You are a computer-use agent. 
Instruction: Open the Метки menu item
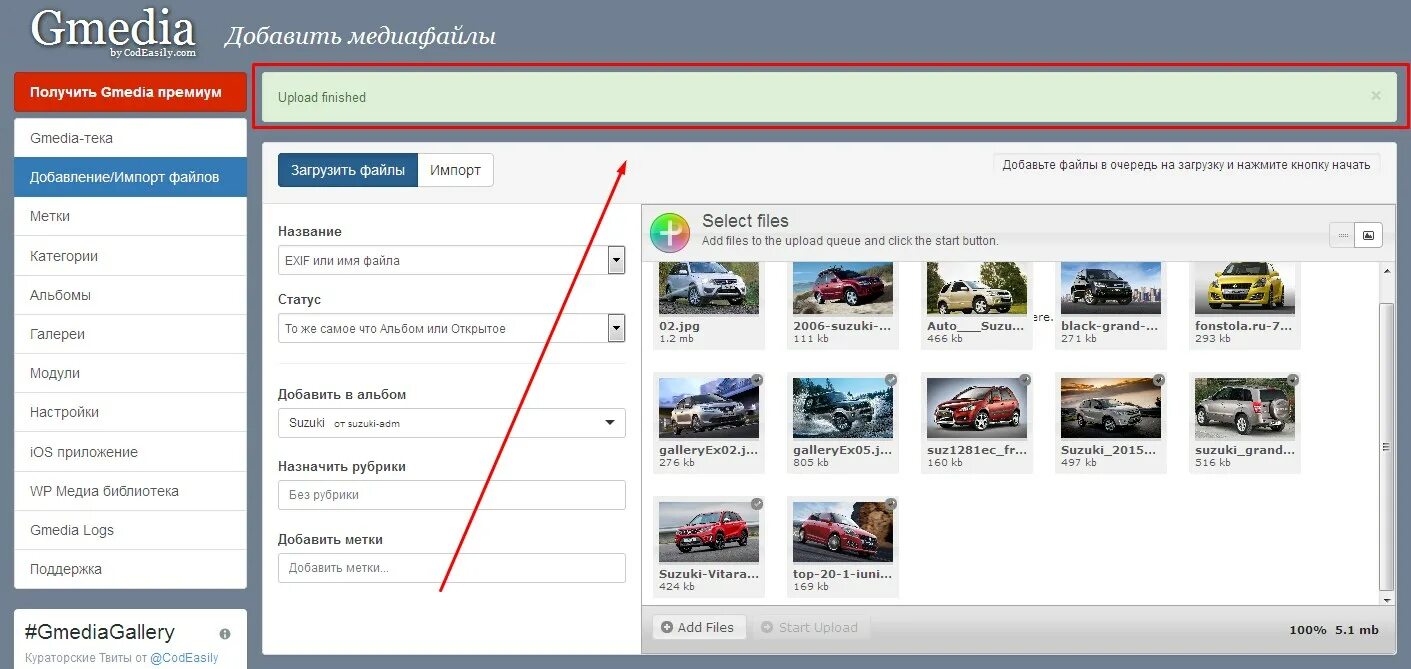point(131,216)
